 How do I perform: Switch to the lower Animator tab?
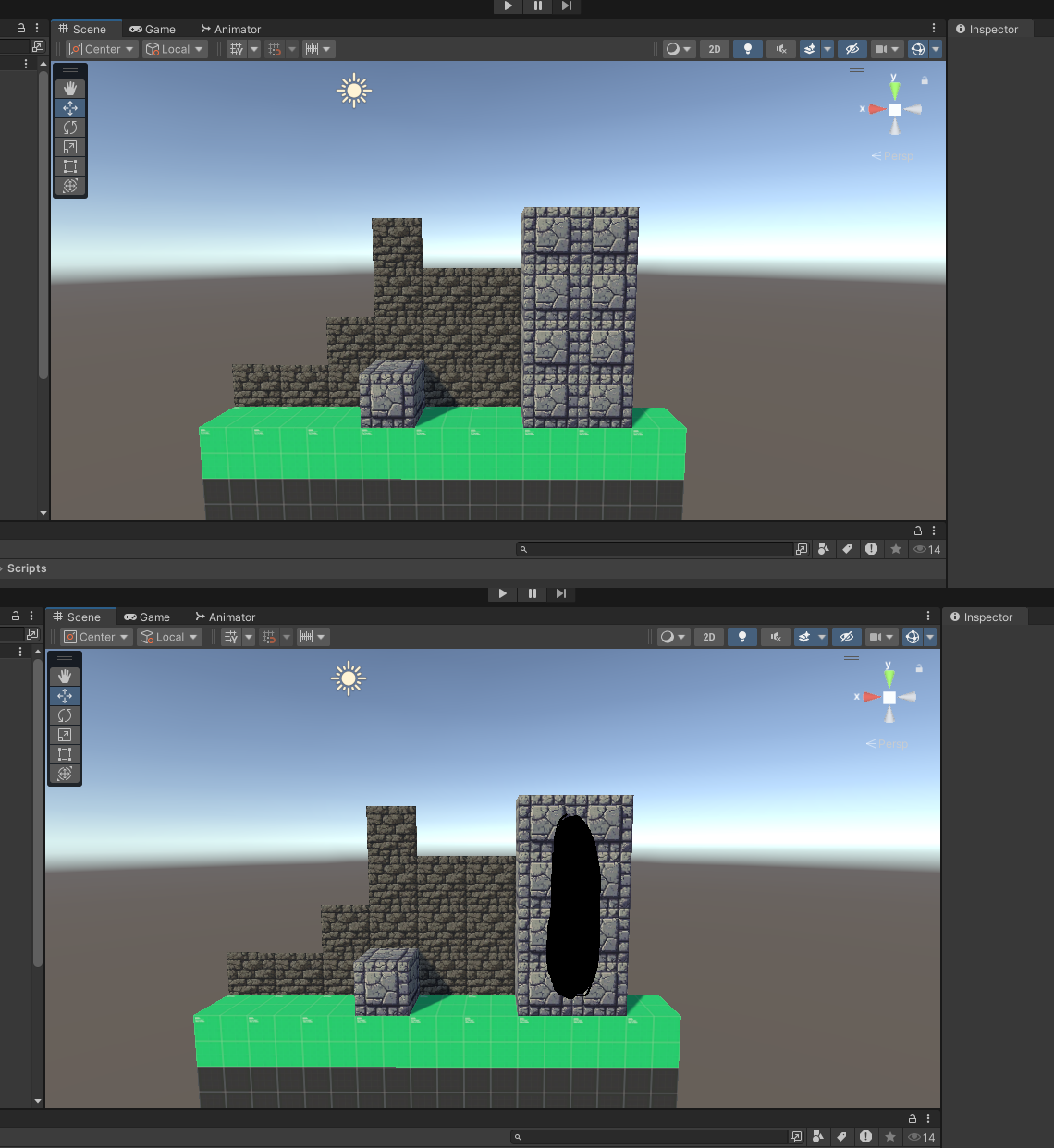coord(226,617)
